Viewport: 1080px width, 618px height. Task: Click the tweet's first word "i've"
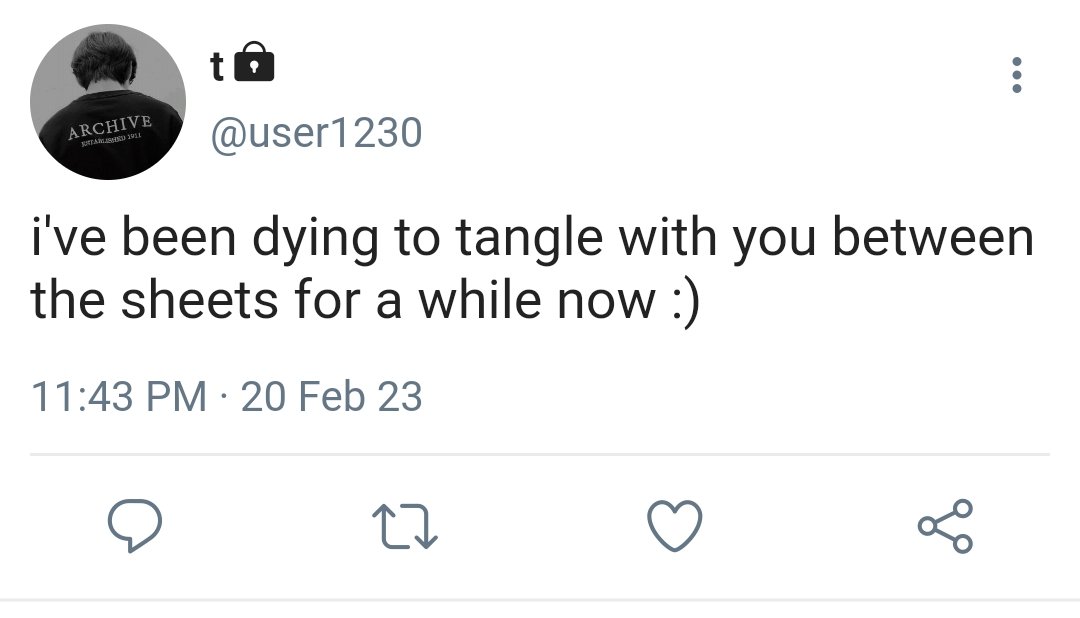(69, 237)
